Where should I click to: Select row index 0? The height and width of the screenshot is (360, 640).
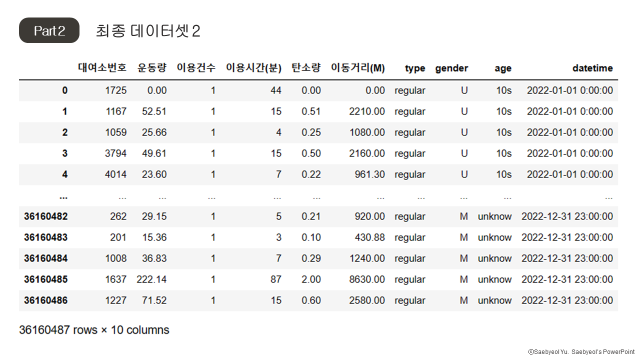[65, 91]
